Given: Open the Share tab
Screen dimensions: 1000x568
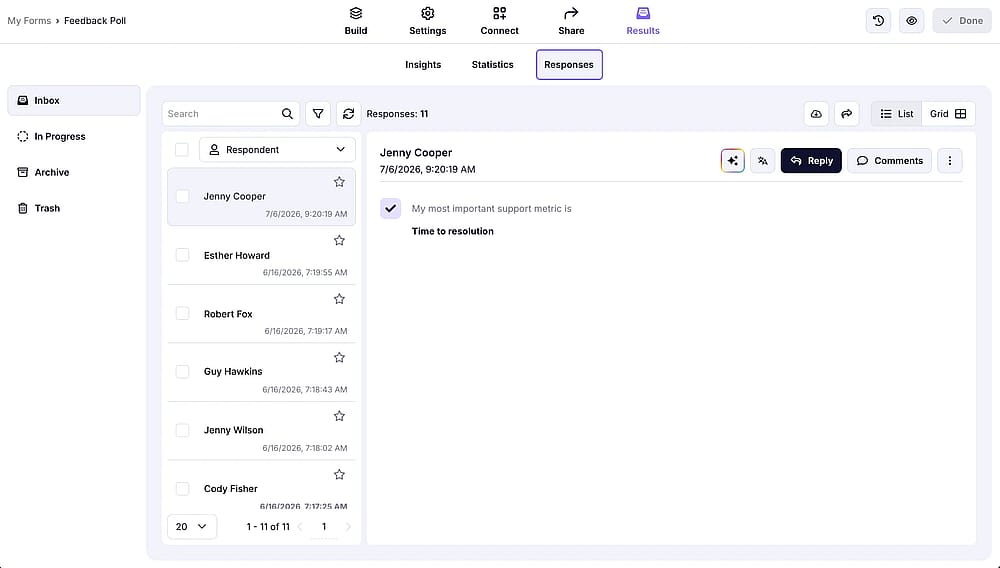Looking at the screenshot, I should 571,21.
